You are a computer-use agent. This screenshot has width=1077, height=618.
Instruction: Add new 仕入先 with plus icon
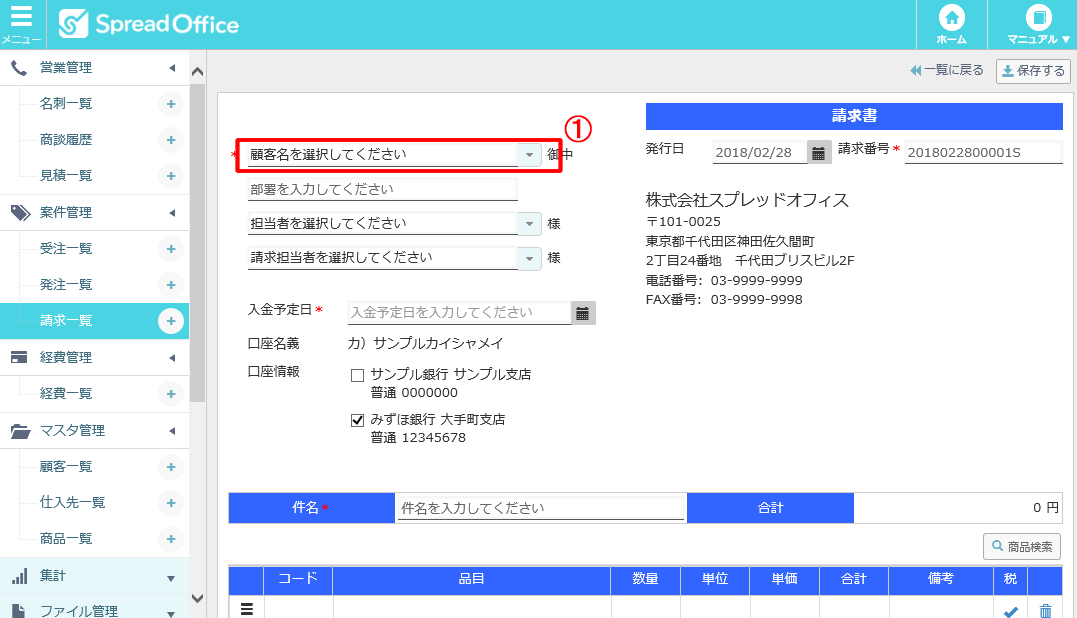pos(171,503)
